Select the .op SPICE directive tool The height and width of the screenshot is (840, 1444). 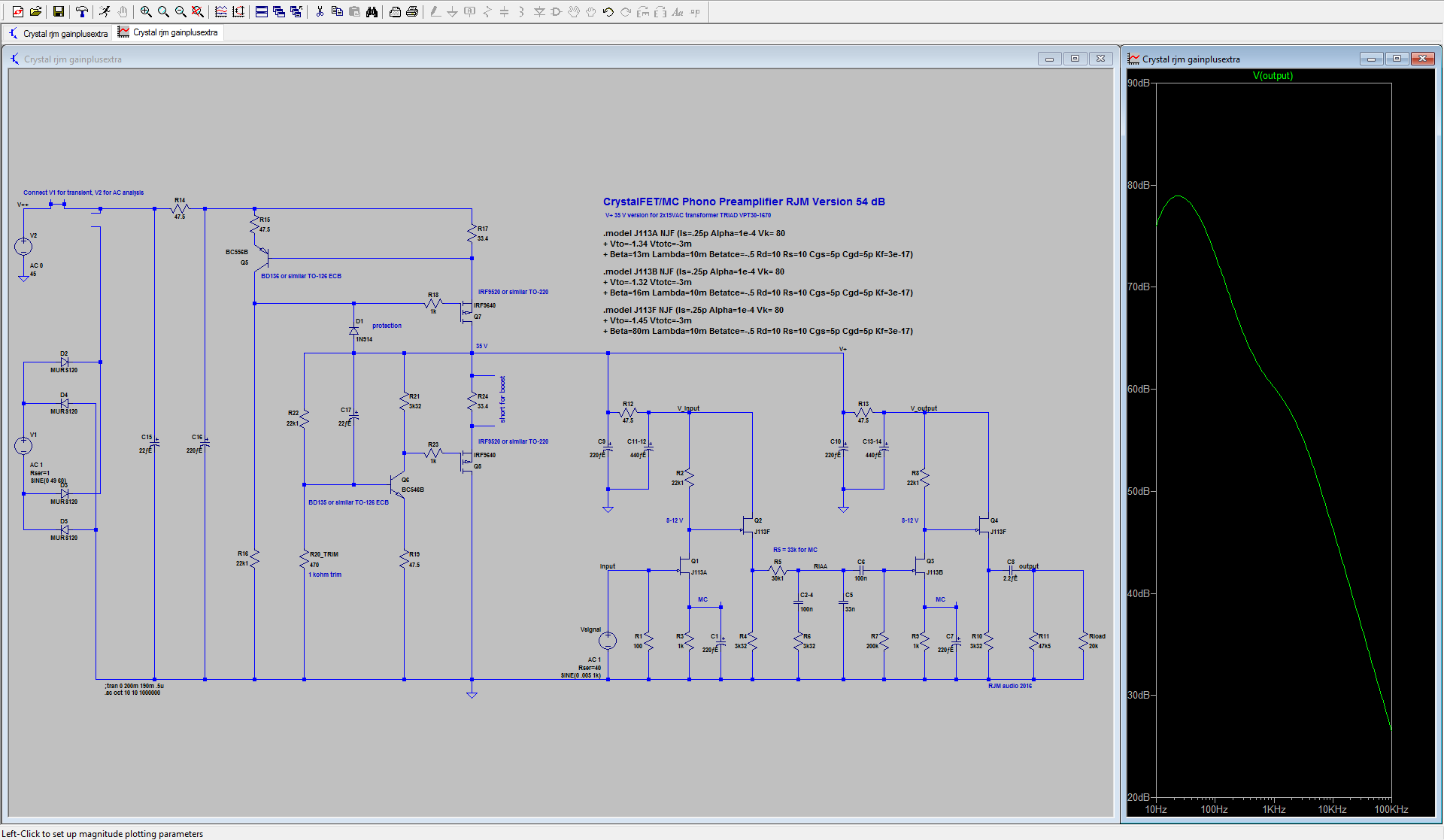coord(695,11)
